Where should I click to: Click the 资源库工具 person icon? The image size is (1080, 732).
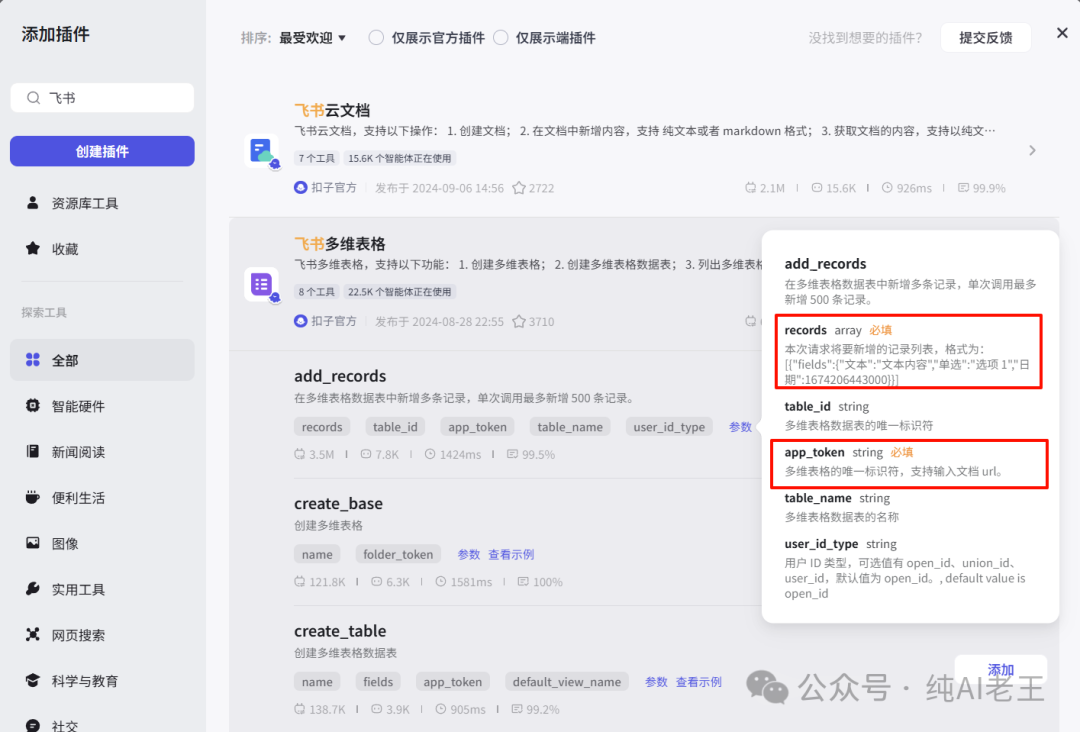pos(32,202)
